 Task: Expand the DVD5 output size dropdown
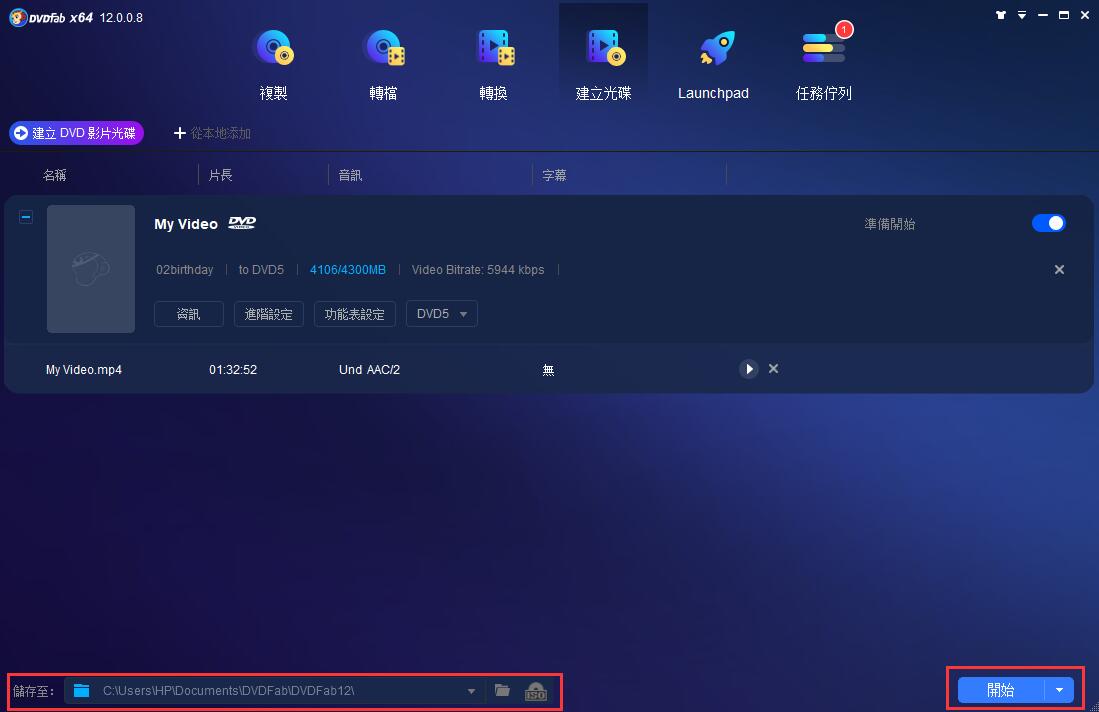[x=442, y=314]
